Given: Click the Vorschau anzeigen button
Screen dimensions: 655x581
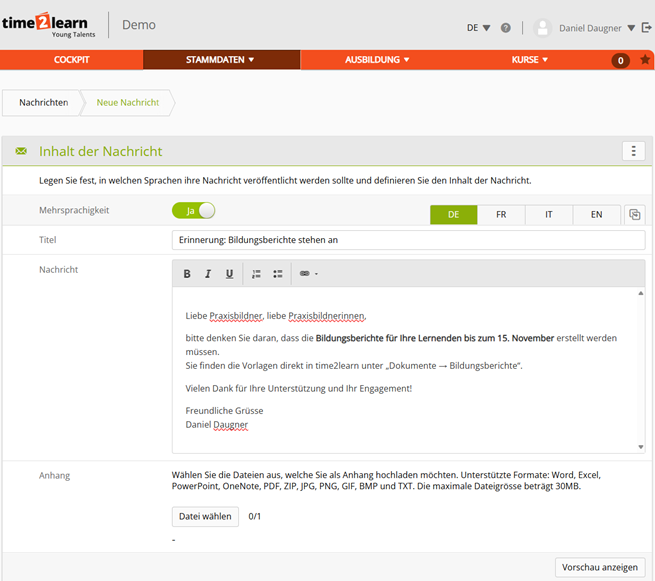Looking at the screenshot, I should (x=600, y=567).
